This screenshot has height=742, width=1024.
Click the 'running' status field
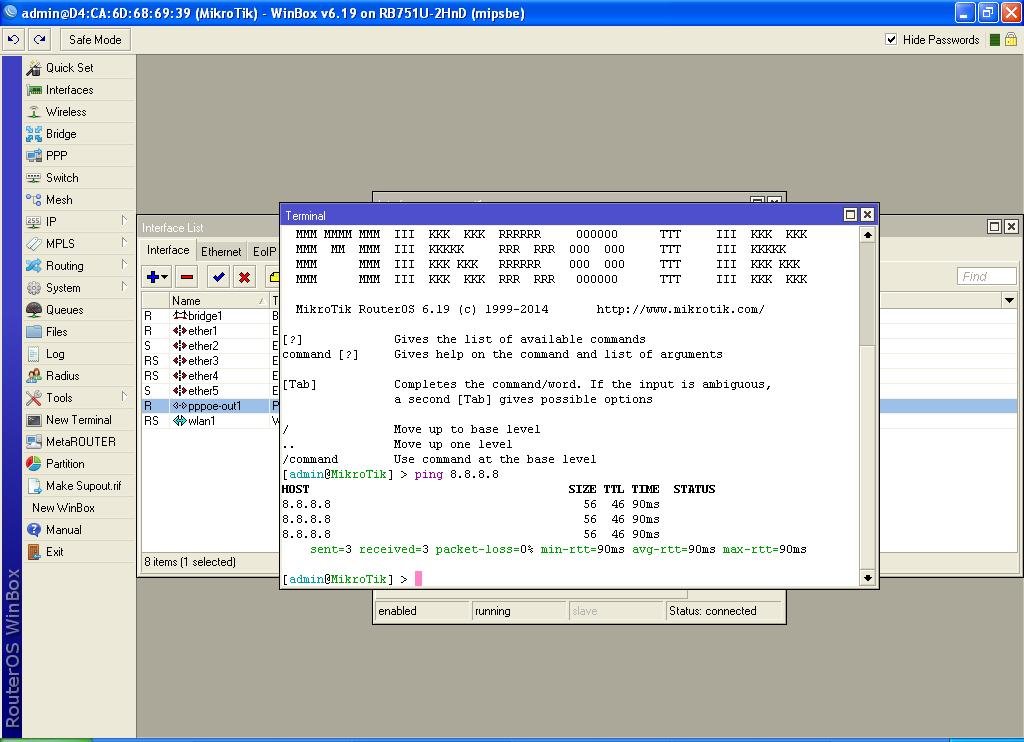tap(519, 611)
